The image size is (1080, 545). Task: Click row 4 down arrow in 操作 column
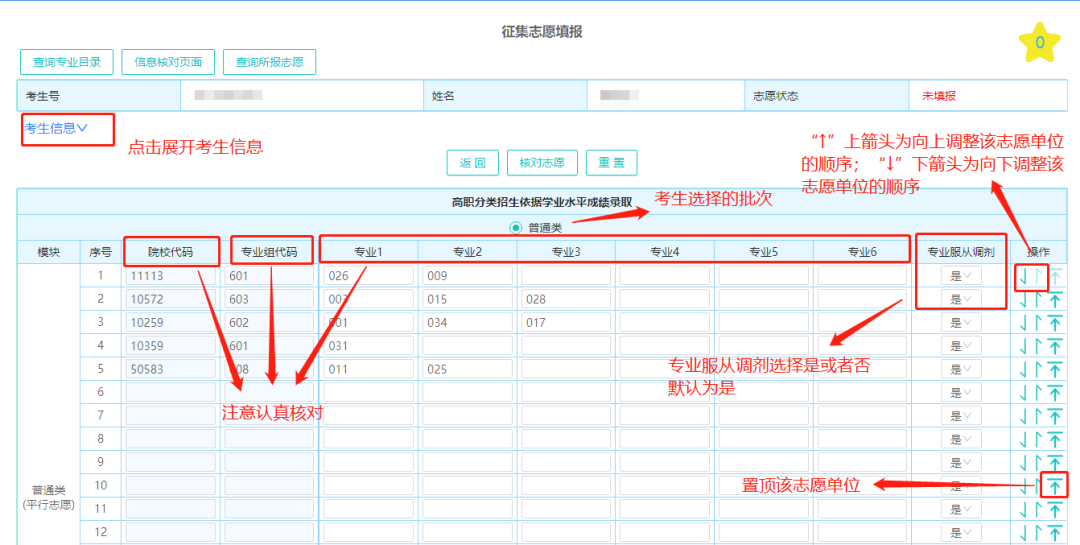(x=1023, y=347)
